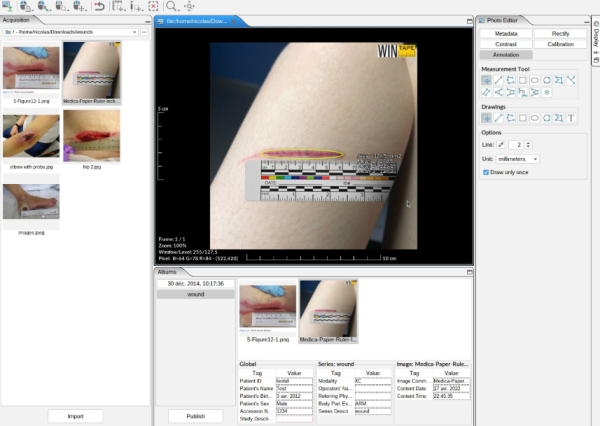The image size is (600, 426).
Task: Click the reset undo arrow toolbar icon
Action: click(x=99, y=6)
